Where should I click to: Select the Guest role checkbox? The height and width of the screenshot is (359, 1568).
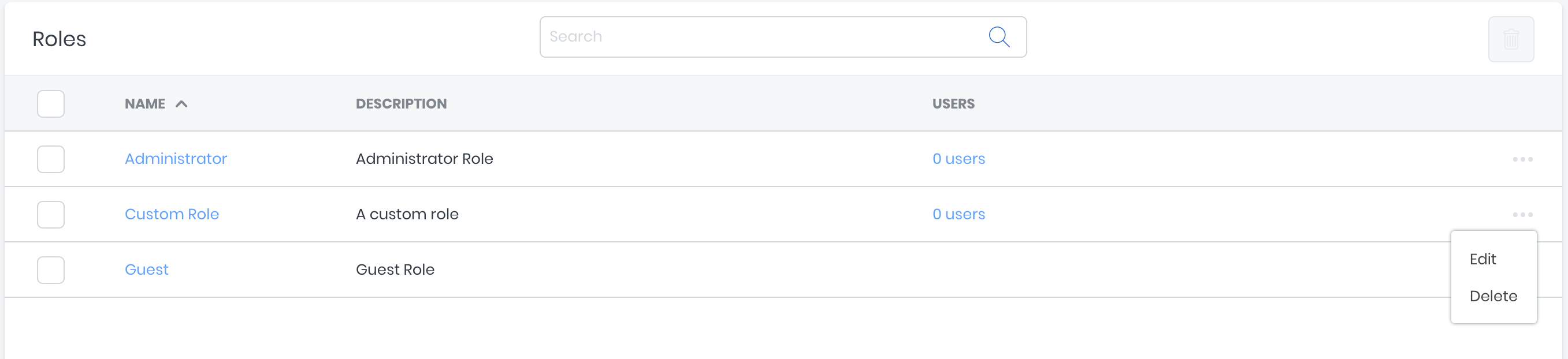click(x=50, y=270)
